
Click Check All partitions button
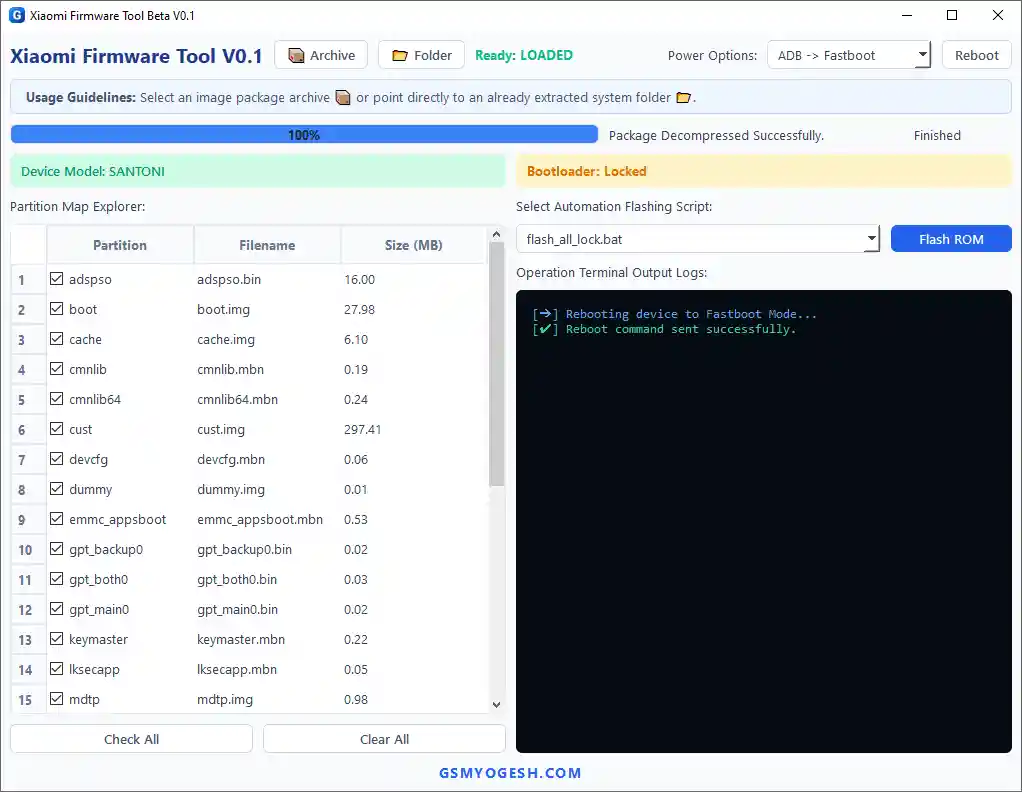coord(131,739)
